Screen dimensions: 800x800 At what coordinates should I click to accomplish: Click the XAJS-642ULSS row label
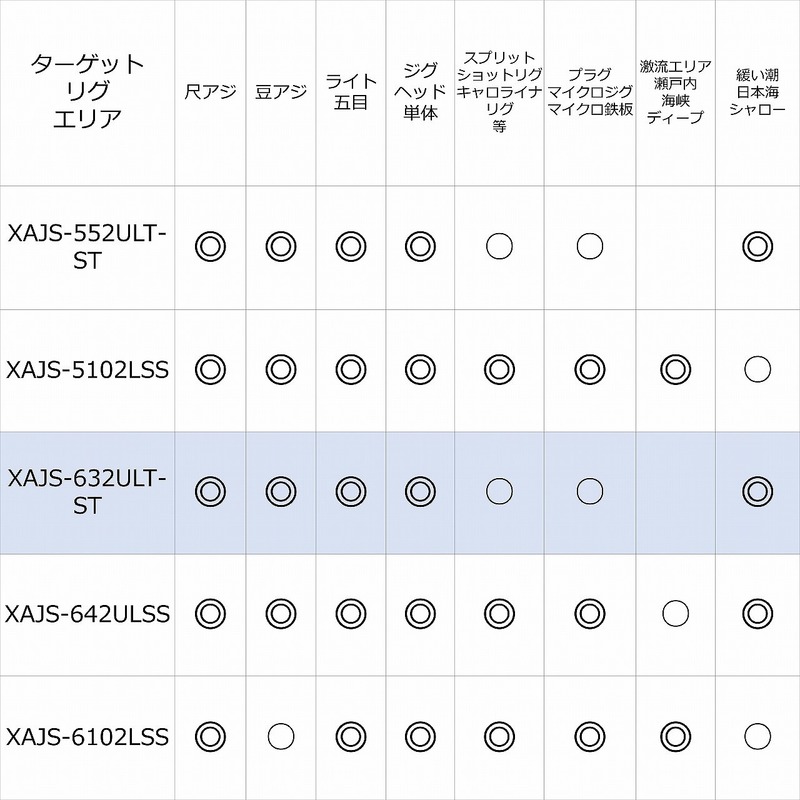(x=87, y=613)
